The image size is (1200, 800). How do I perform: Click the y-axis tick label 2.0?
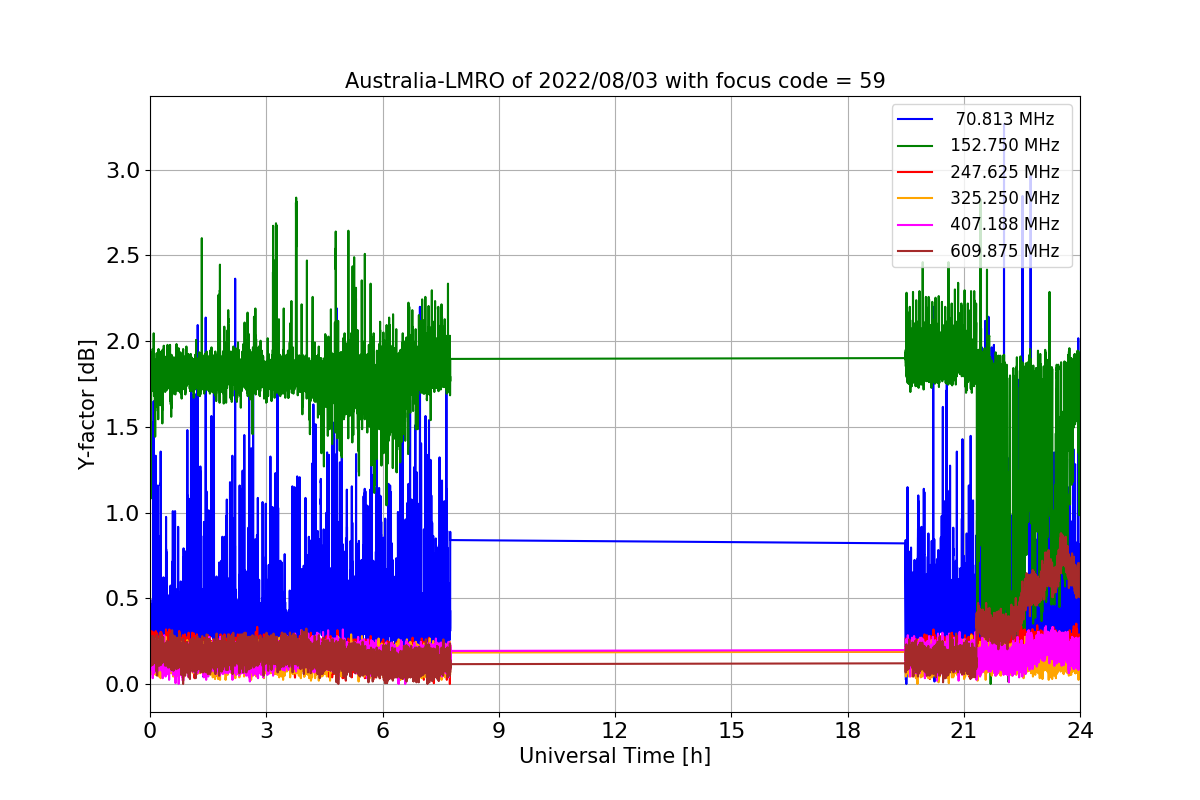(x=123, y=342)
